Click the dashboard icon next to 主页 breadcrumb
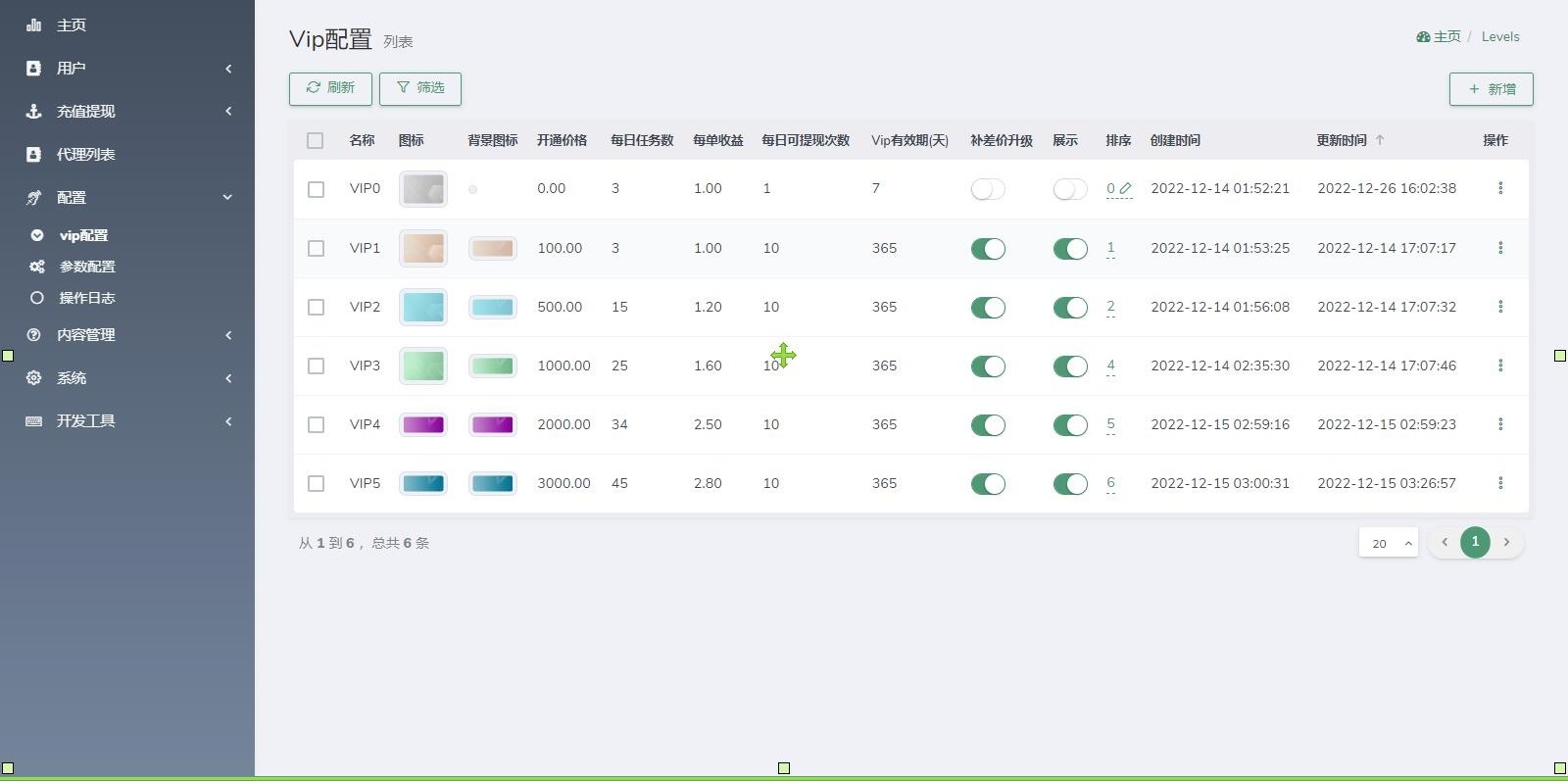Viewport: 1568px width, 781px height. point(1423,37)
